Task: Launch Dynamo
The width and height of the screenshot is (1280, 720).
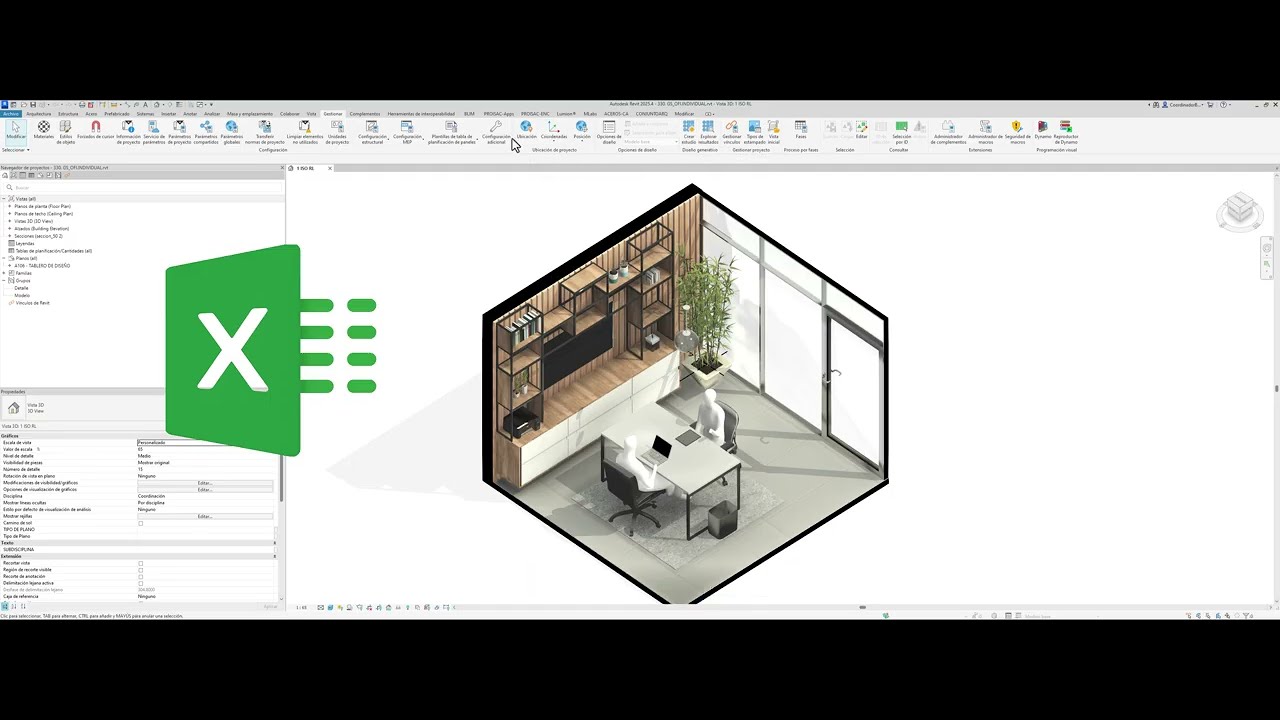Action: point(1043,131)
